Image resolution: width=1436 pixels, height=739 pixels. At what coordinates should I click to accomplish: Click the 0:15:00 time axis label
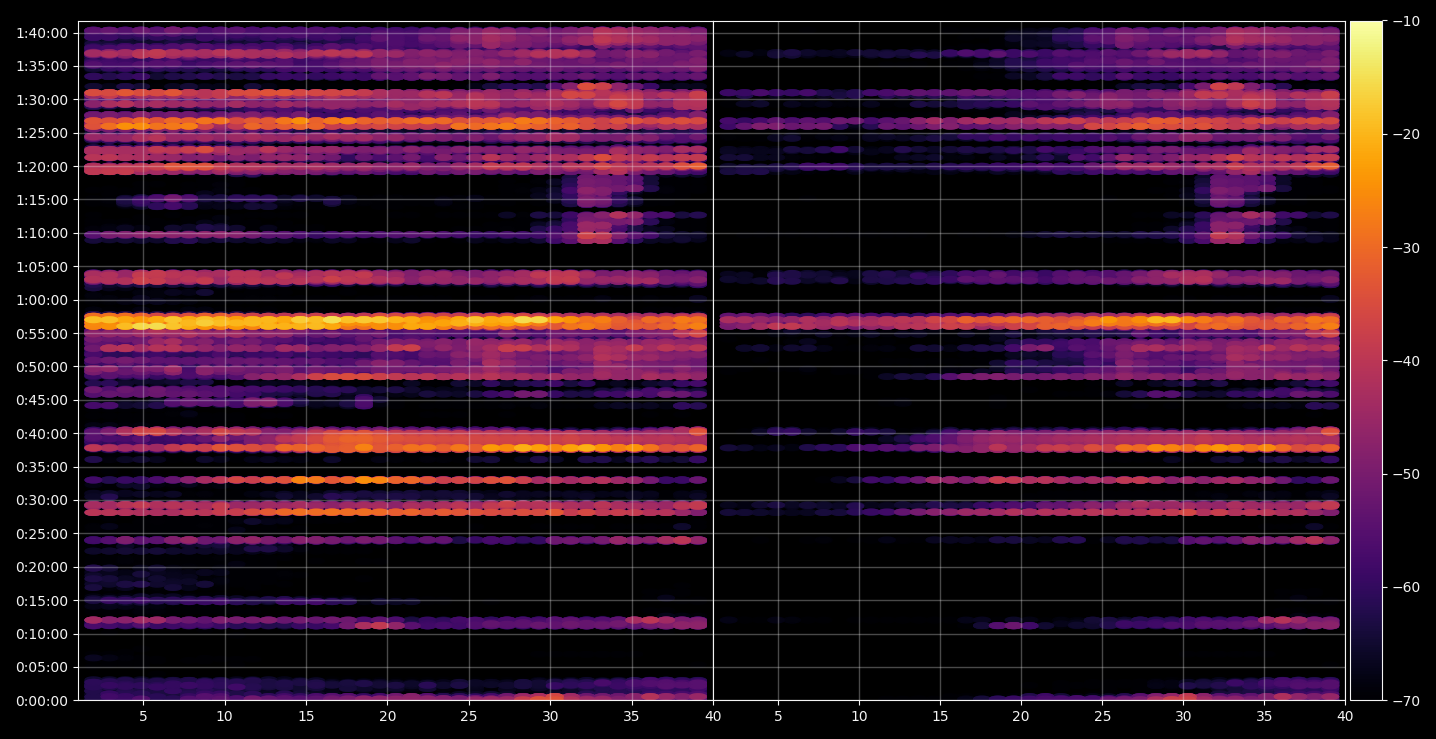(42, 601)
